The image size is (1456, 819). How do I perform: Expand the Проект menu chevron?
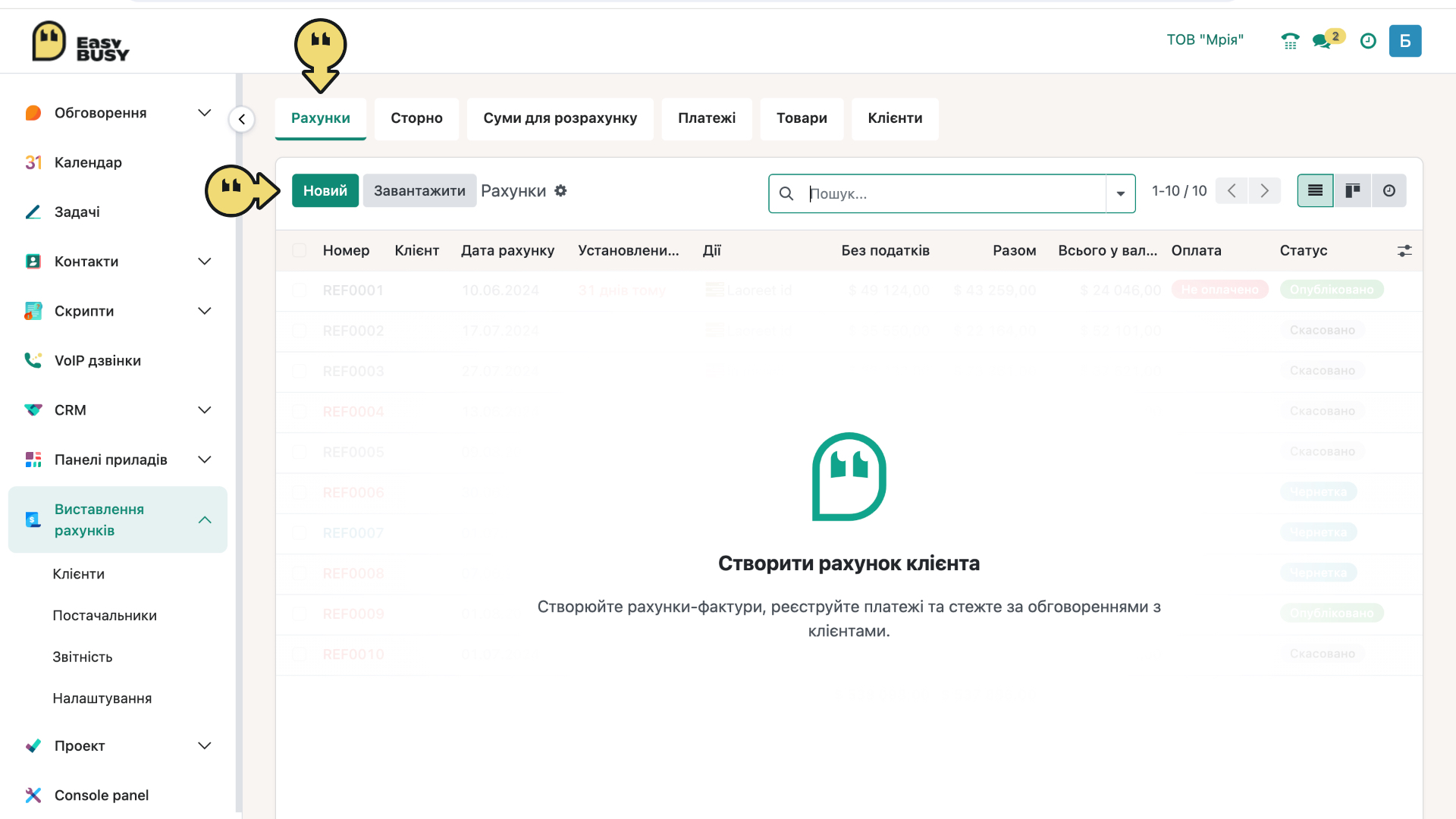(x=205, y=745)
